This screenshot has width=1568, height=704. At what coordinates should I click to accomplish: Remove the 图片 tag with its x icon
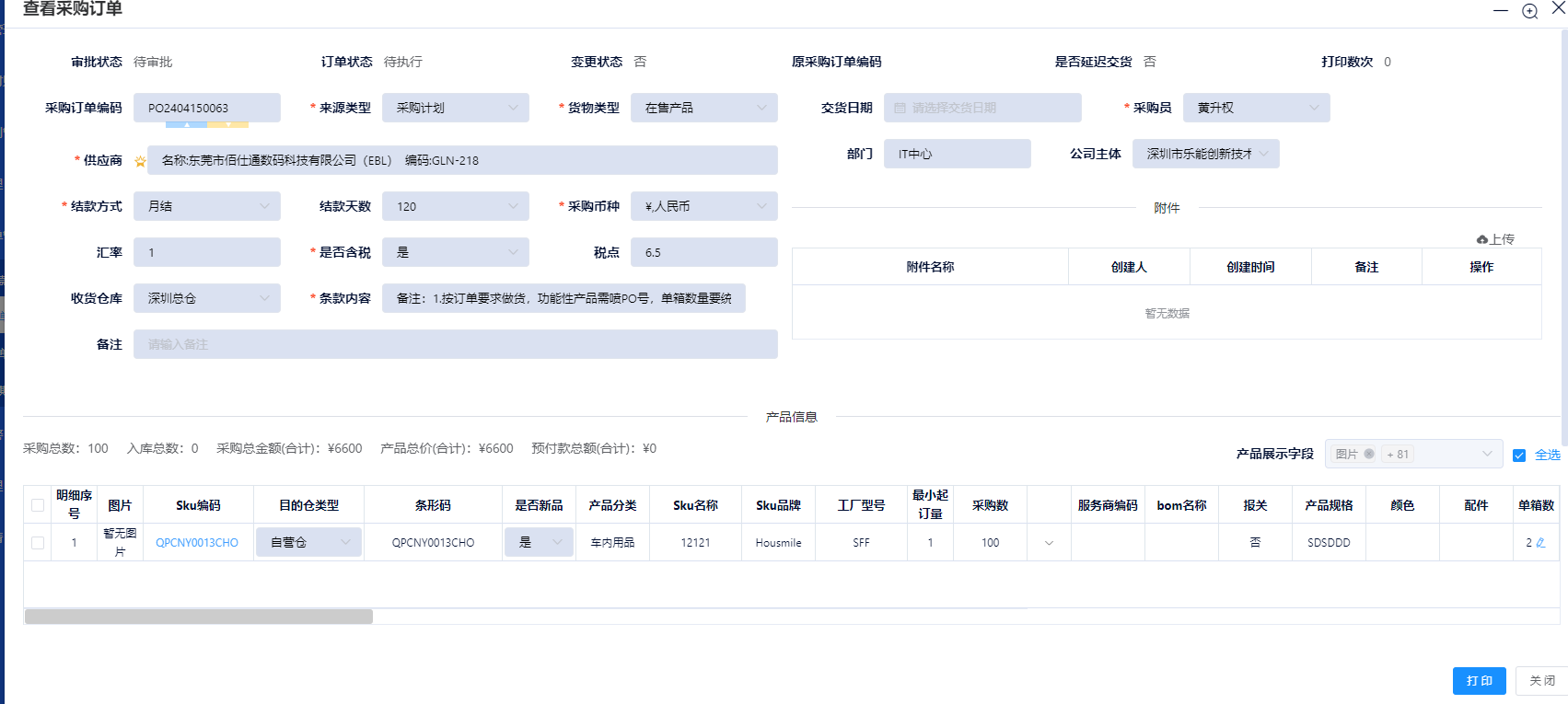1369,454
